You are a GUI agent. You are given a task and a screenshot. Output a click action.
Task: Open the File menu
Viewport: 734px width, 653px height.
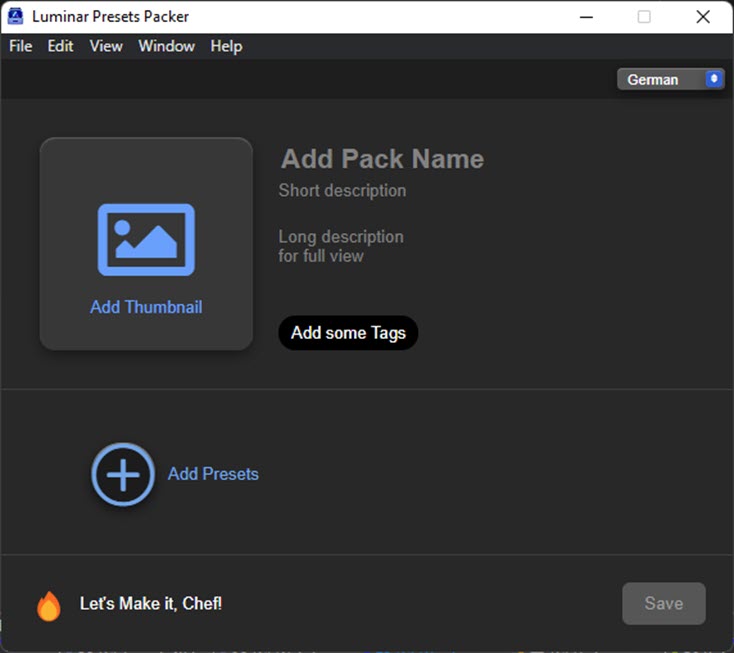pos(21,46)
